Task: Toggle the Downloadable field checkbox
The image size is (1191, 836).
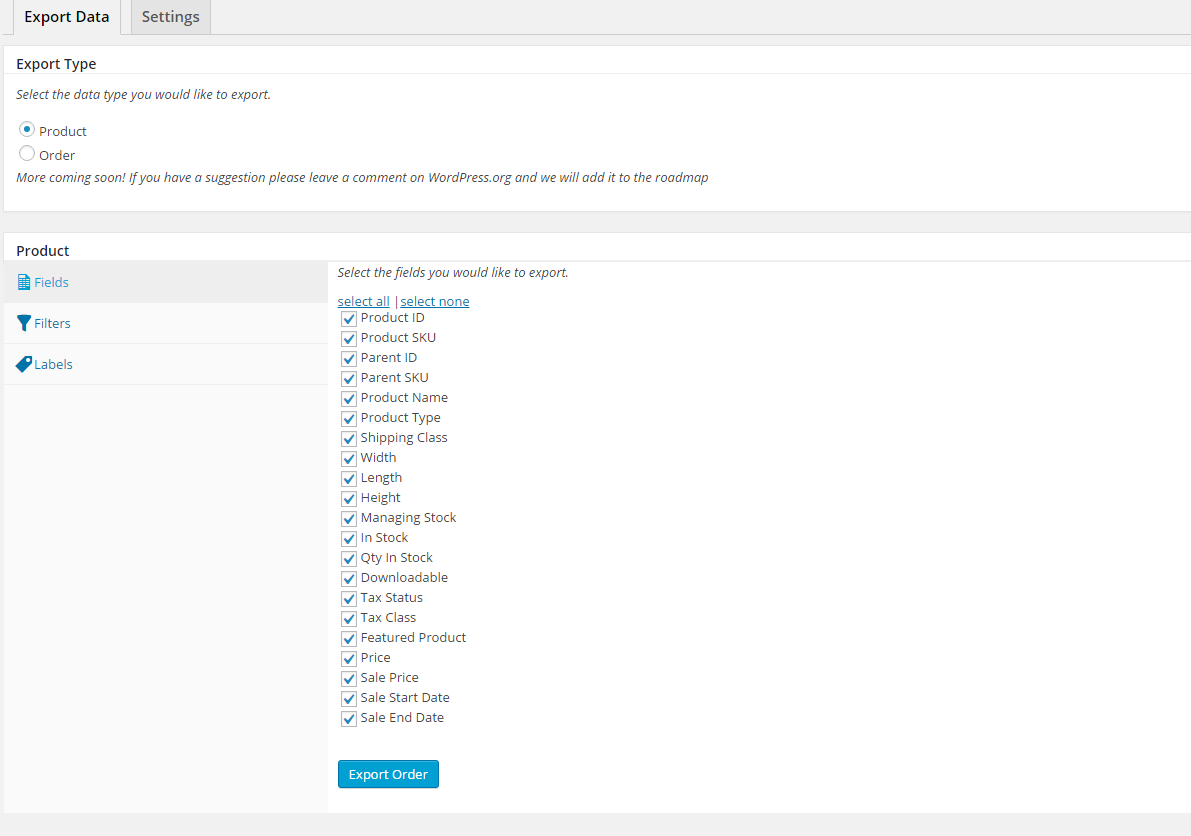Action: [x=349, y=579]
